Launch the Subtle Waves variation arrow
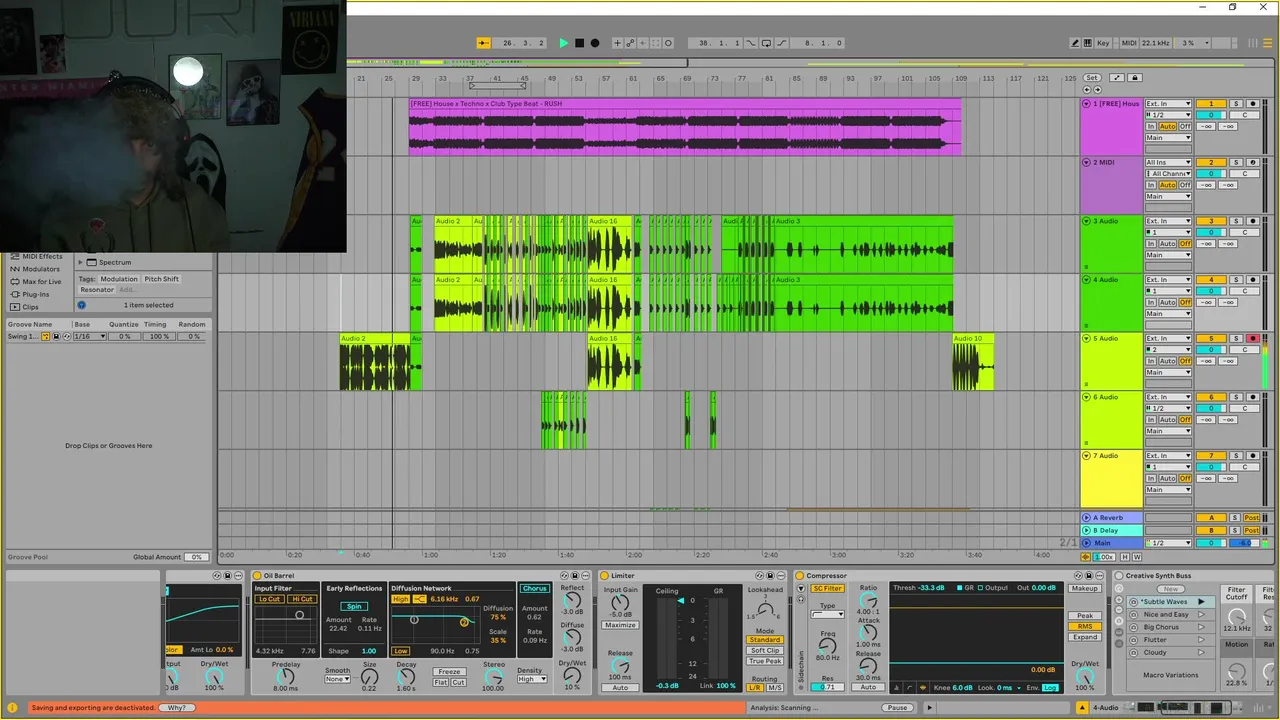The width and height of the screenshot is (1280, 720). (x=1201, y=602)
